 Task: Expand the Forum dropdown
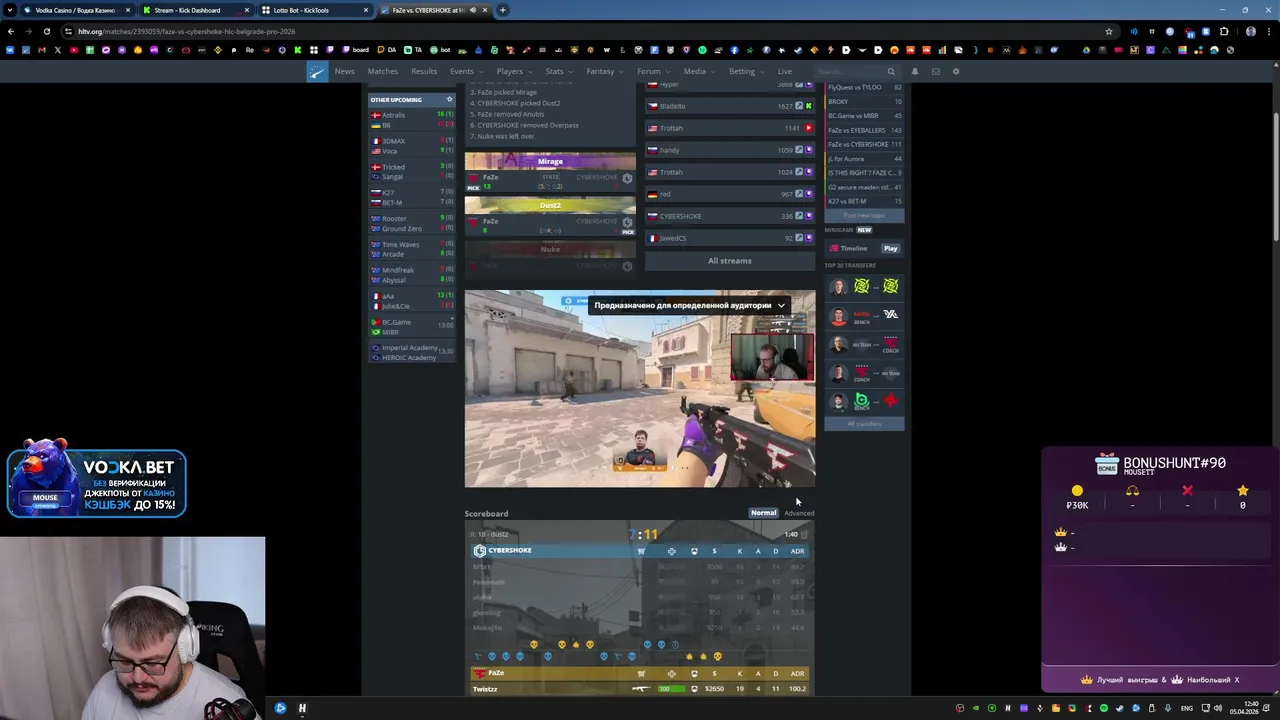click(652, 71)
